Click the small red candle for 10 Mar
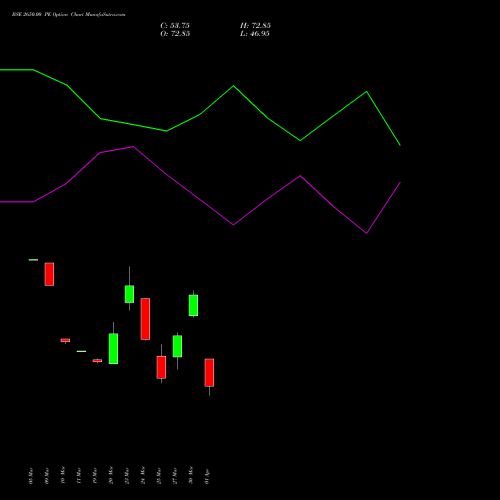This screenshot has height=500, width=500. pyautogui.click(x=65, y=340)
